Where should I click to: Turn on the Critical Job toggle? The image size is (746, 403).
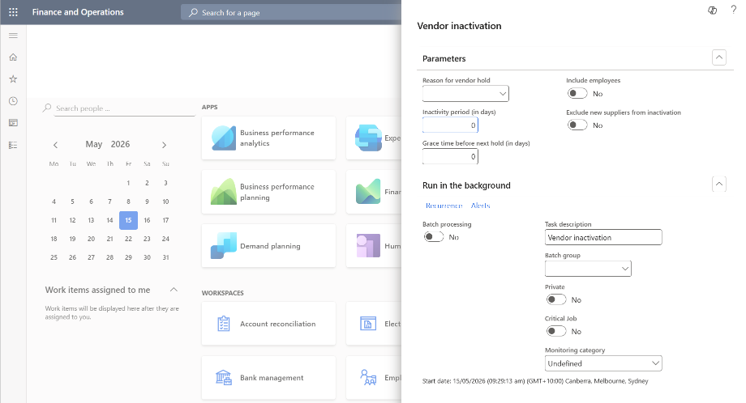pos(556,331)
